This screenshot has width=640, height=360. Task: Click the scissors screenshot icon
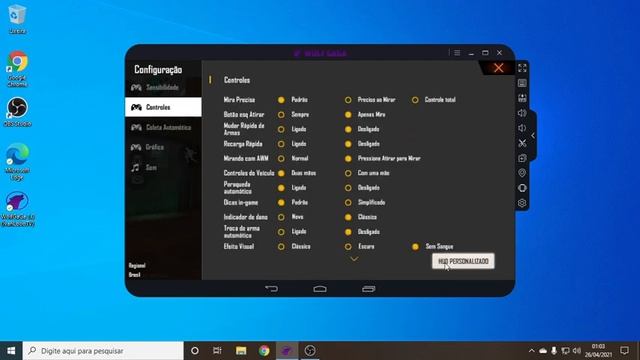[522, 143]
